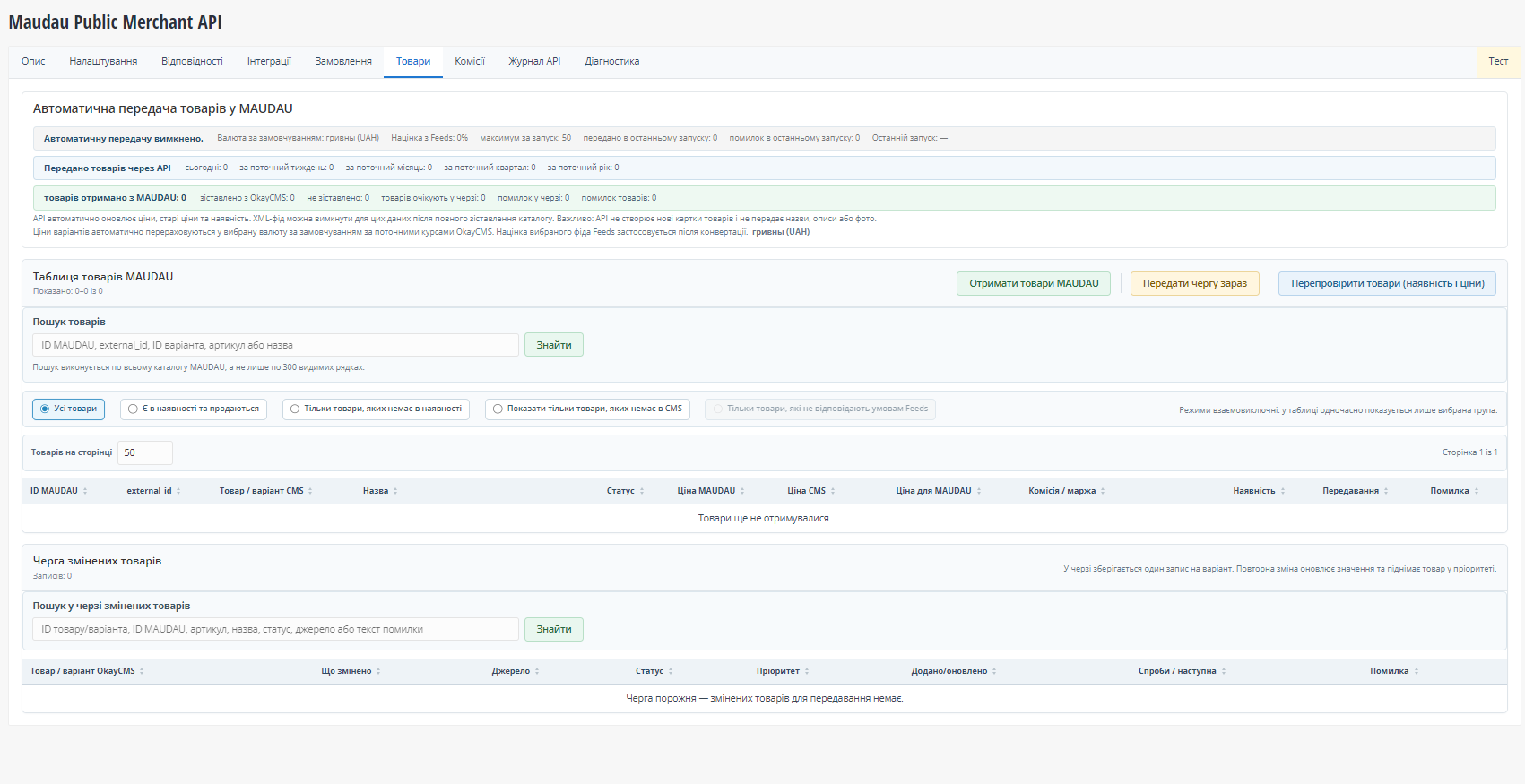Switch to the Замовлення tab
Image resolution: width=1525 pixels, height=784 pixels.
pos(343,61)
